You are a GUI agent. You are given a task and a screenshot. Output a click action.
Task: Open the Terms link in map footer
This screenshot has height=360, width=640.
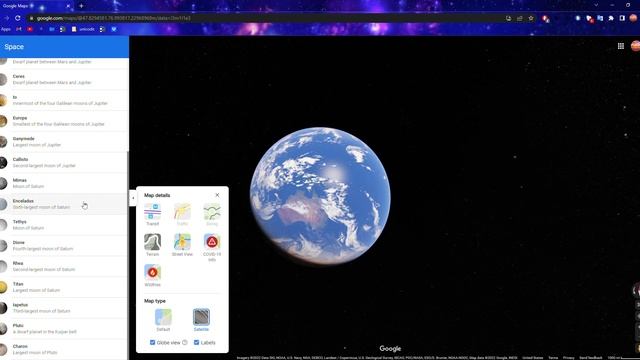point(553,358)
